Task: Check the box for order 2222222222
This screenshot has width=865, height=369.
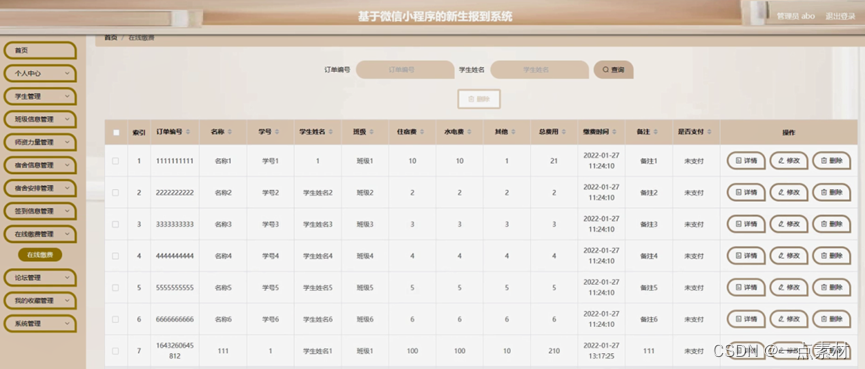Action: (115, 192)
